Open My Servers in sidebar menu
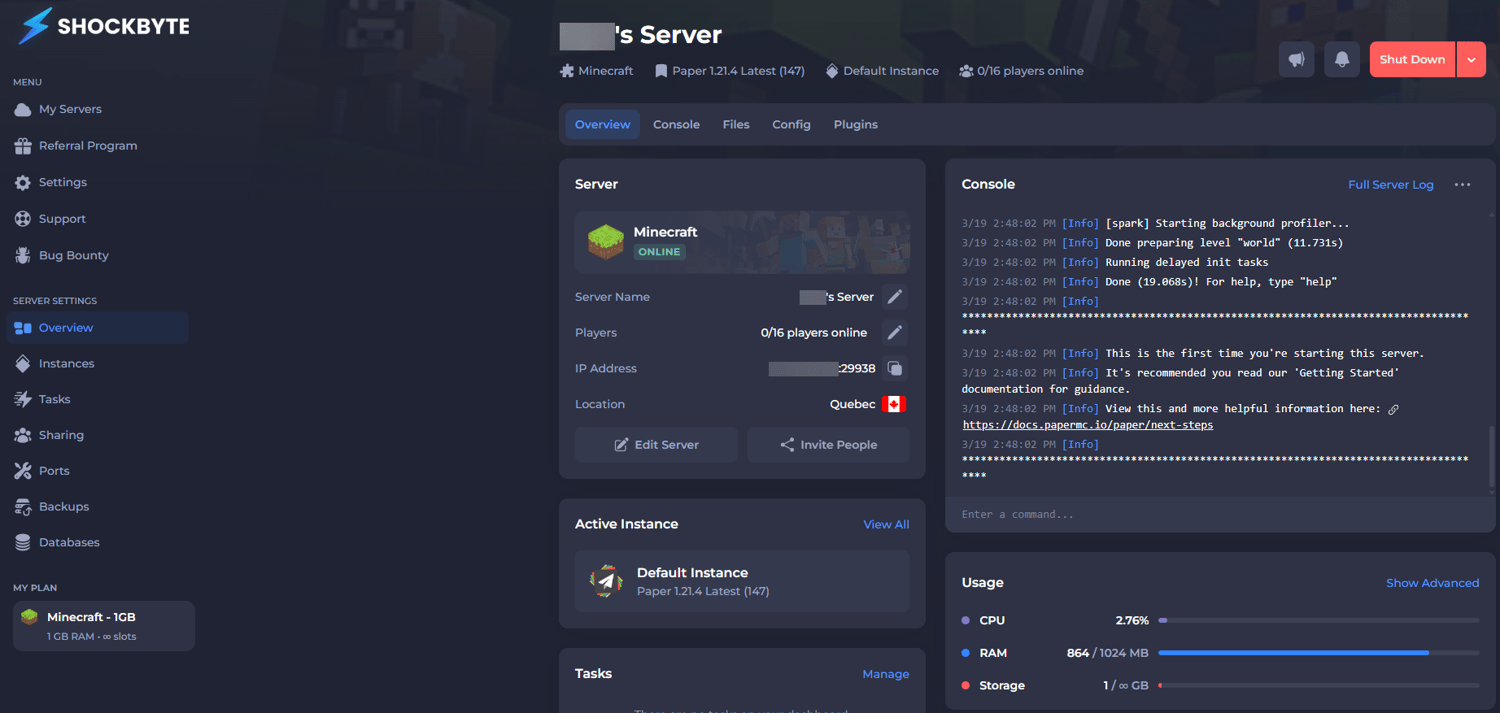This screenshot has height=713, width=1500. (70, 109)
